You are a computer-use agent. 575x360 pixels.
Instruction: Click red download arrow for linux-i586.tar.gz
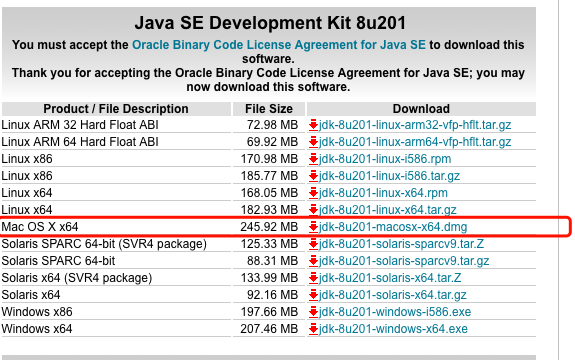[313, 176]
